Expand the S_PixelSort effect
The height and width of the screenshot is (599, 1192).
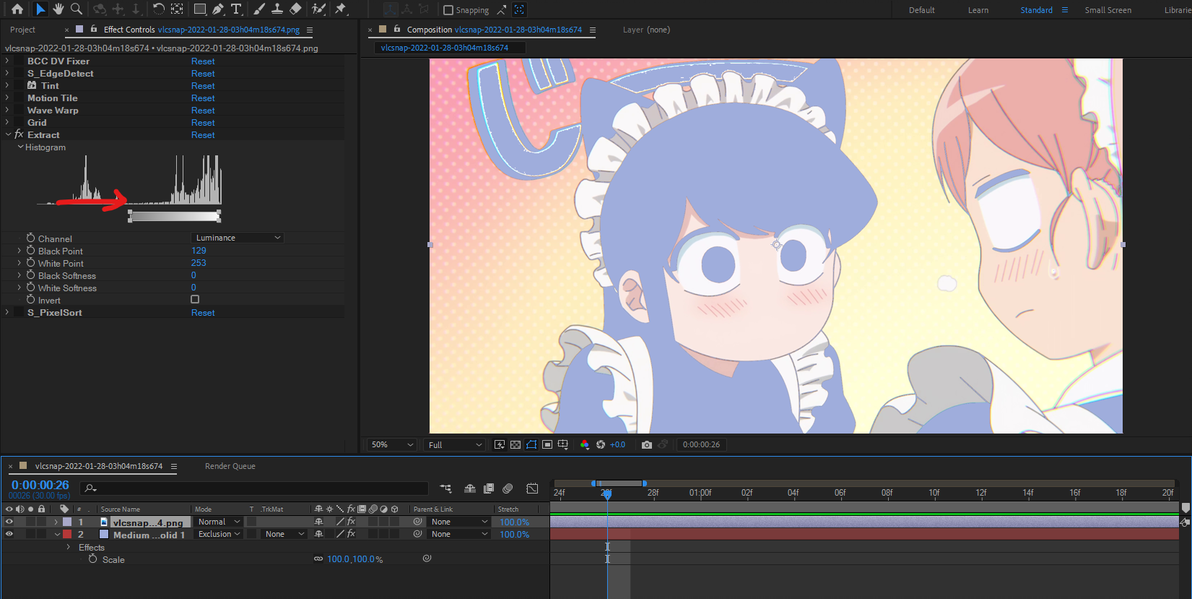tap(8, 312)
